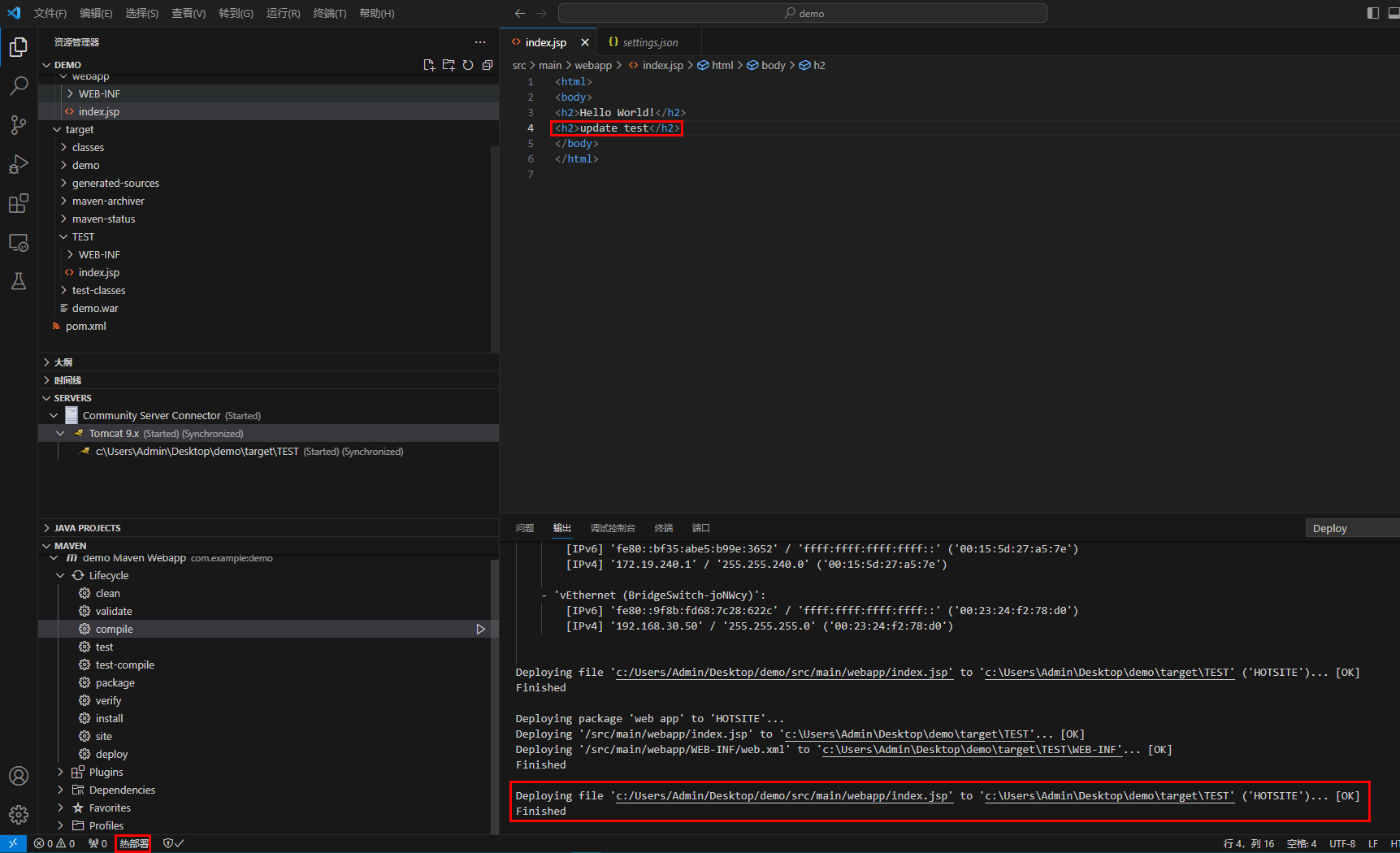Click the Deploy button above the output panel
The width and height of the screenshot is (1400, 853).
coord(1330,527)
